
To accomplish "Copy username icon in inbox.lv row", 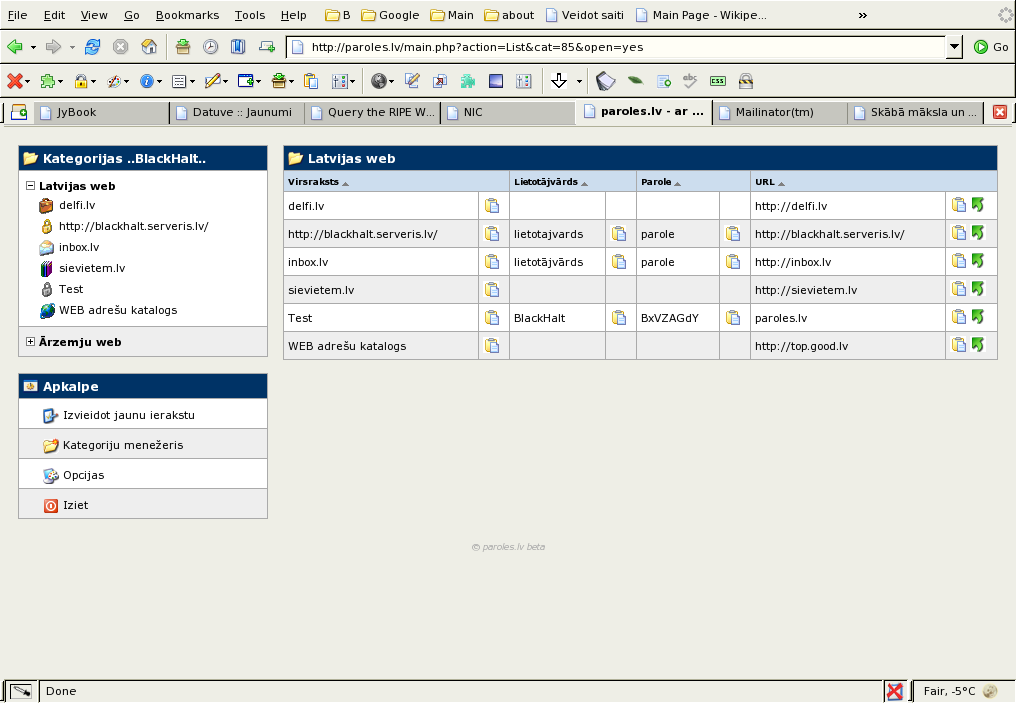I will click(619, 262).
